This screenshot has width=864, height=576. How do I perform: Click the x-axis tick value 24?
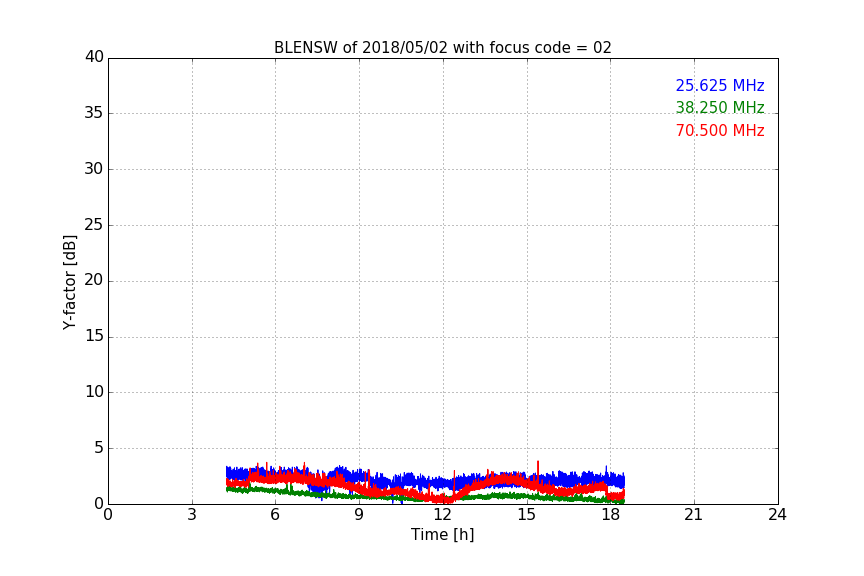(777, 515)
